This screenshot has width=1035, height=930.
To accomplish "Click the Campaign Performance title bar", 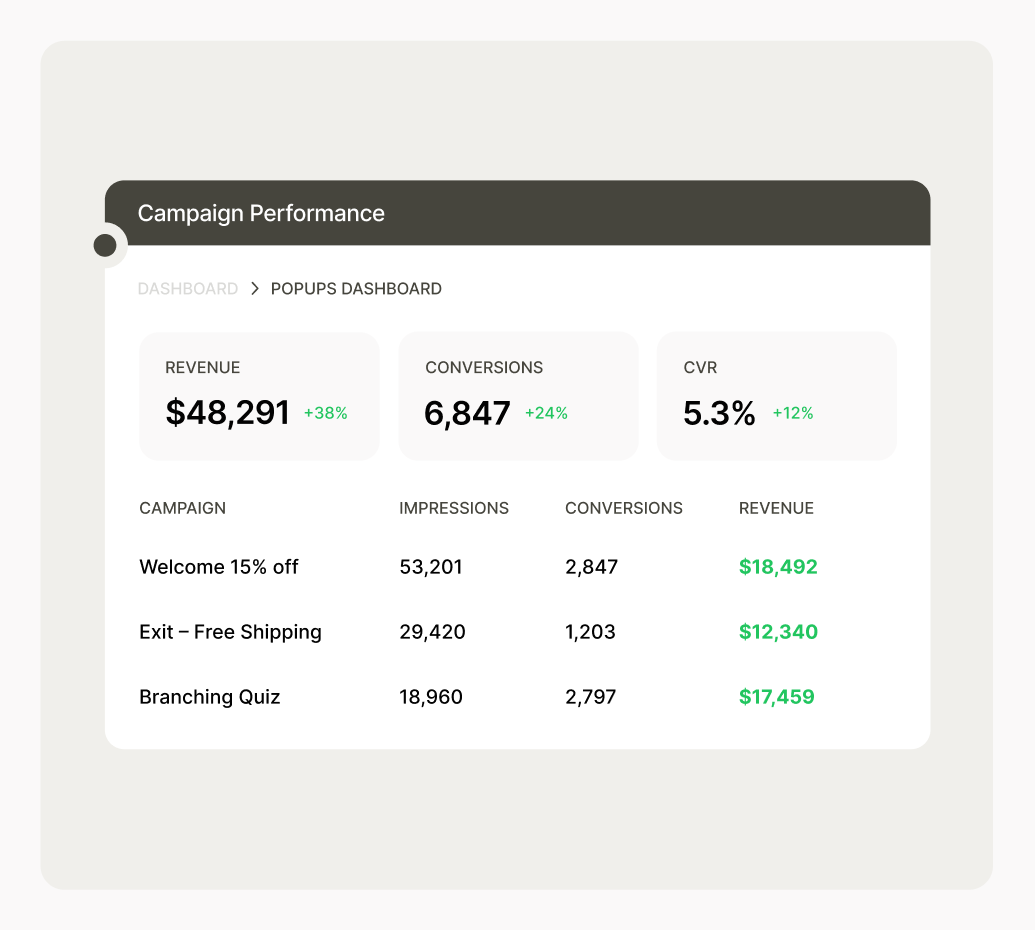I will [x=518, y=212].
